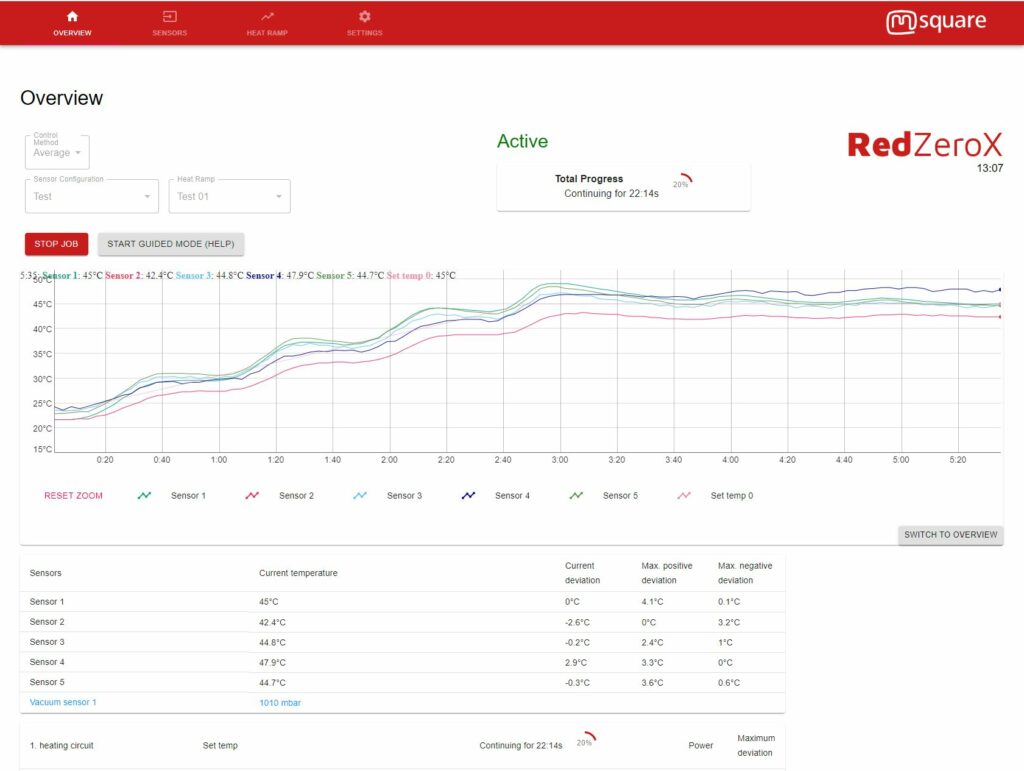Open the Control Method Average dropdown
1024x771 pixels.
57,151
